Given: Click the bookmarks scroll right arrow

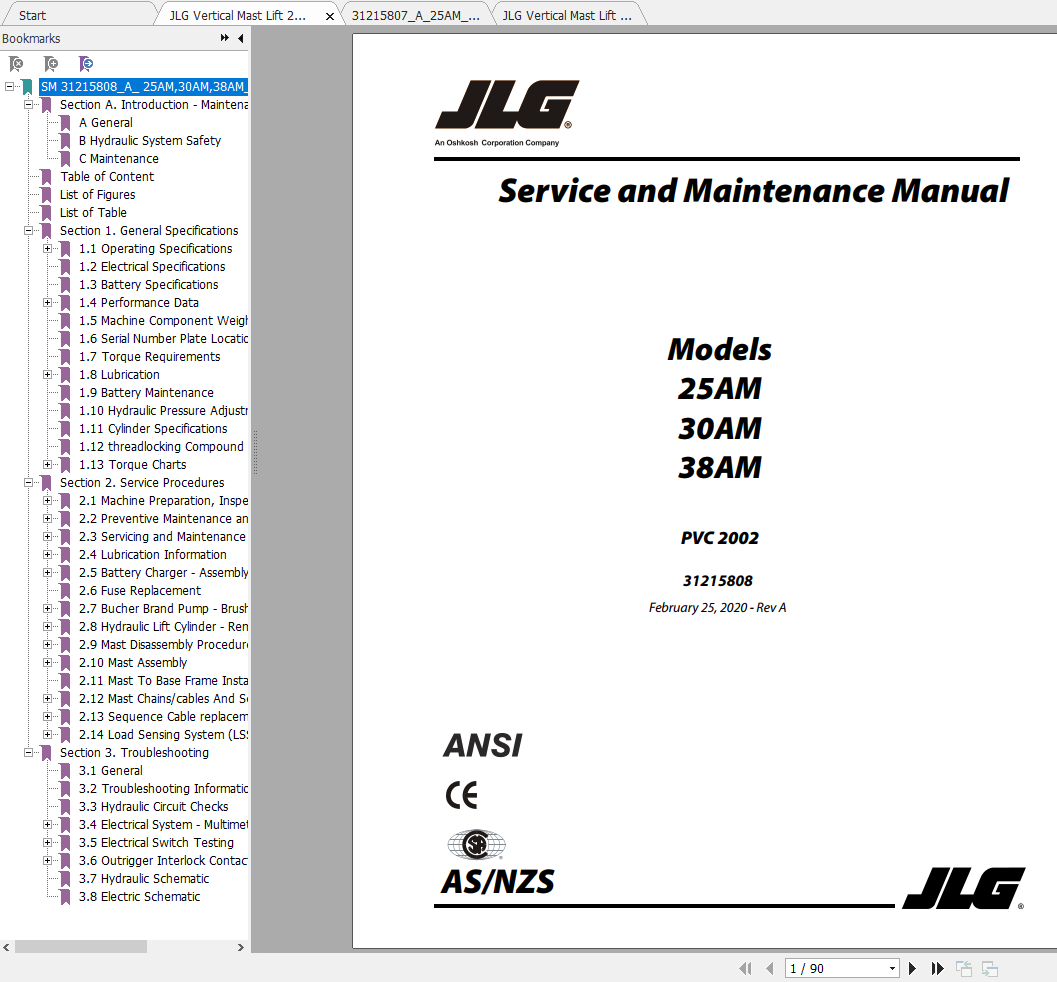Looking at the screenshot, I should click(x=241, y=947).
